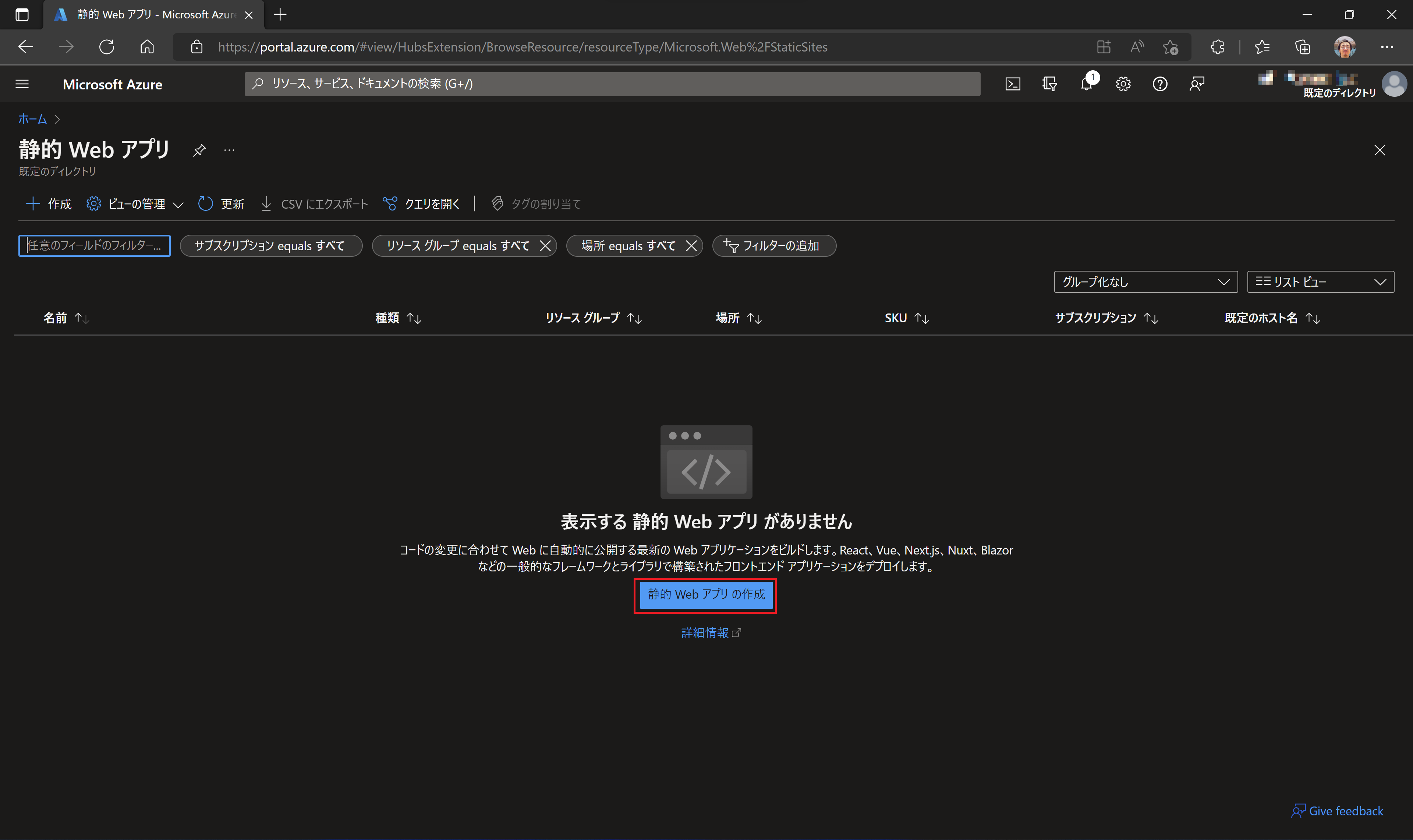1413x840 pixels.
Task: Click the Give feedback link
Action: (x=1337, y=811)
